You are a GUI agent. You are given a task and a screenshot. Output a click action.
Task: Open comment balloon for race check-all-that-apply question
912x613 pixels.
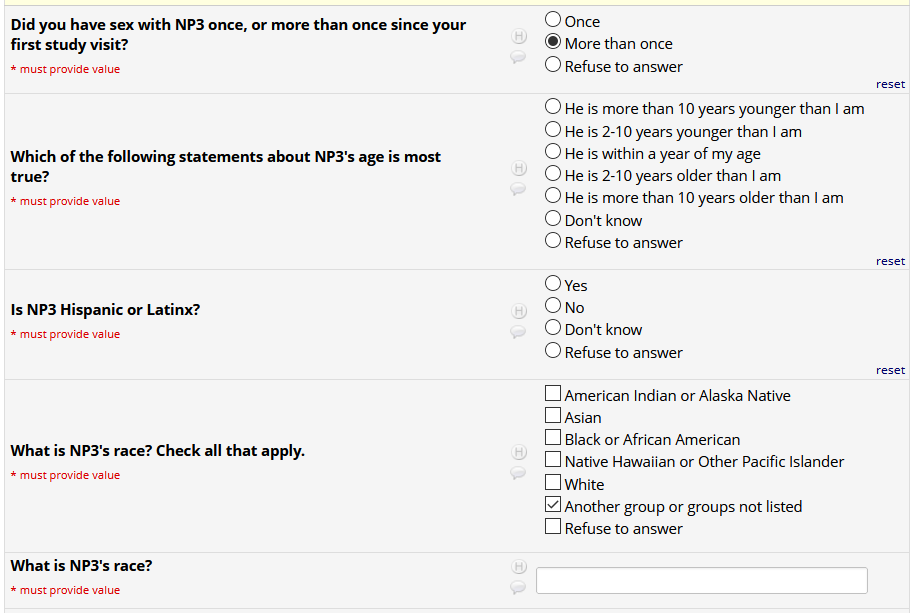518,473
